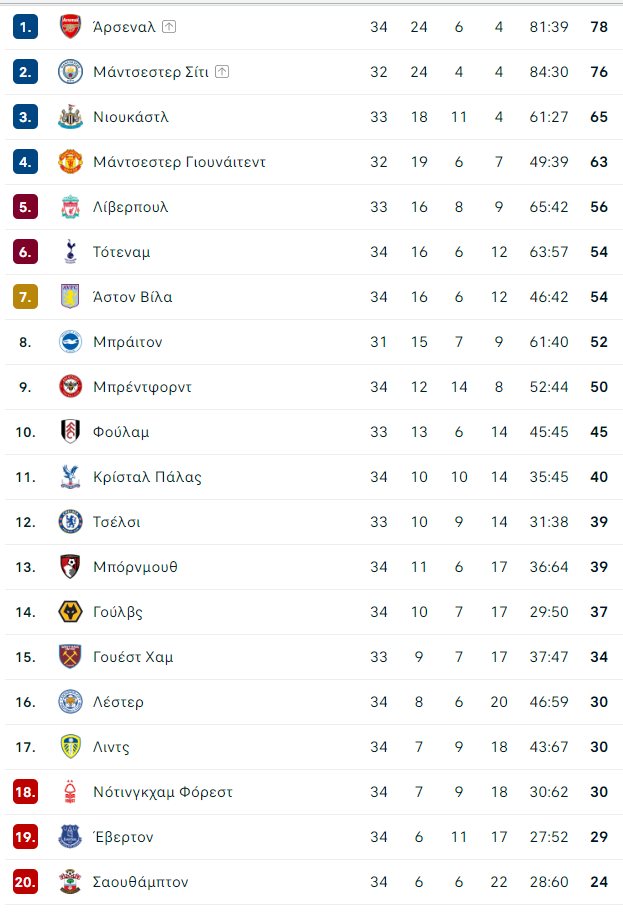
Task: Click the Manchester City club crest
Action: (70, 72)
